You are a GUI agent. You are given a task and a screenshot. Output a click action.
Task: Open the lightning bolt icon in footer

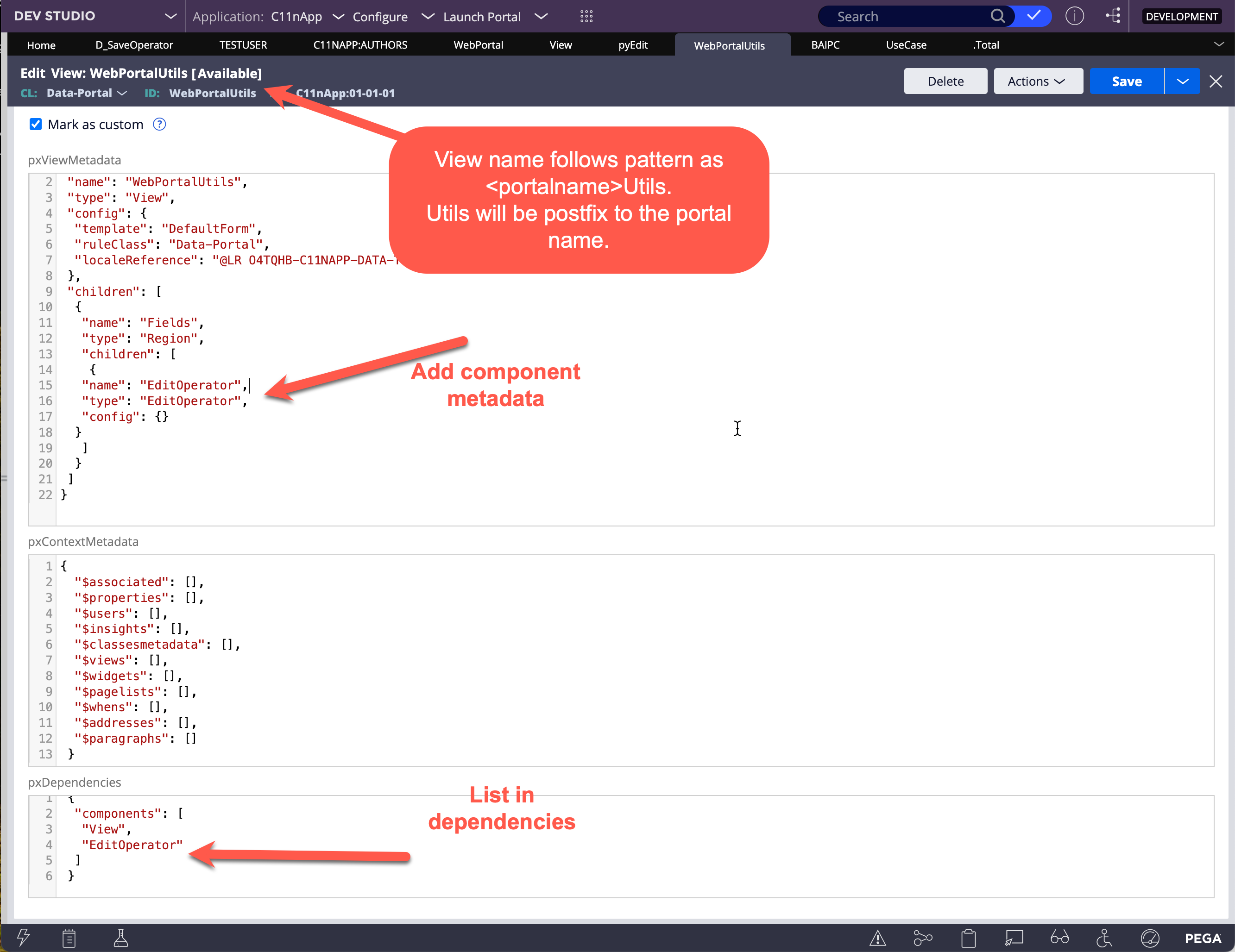click(x=23, y=938)
